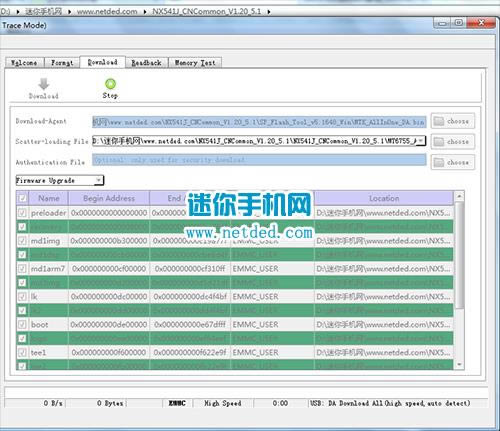
Task: Click the folder icon for Authentication choose
Action: 439,162
